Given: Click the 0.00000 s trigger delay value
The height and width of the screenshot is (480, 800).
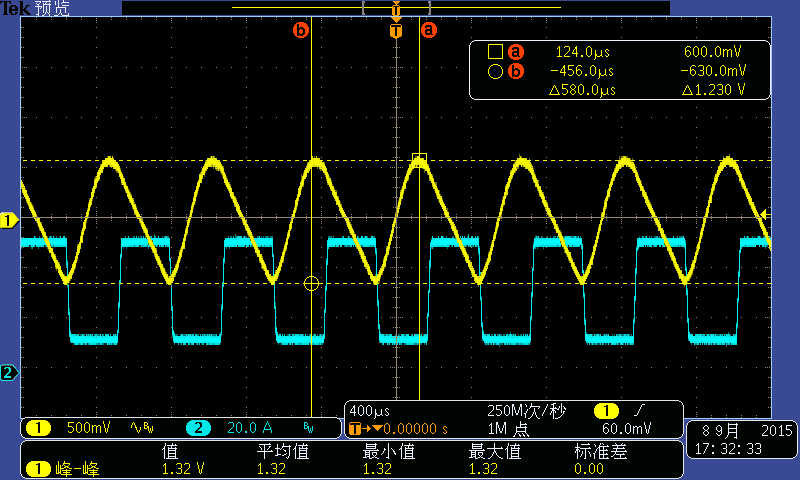Looking at the screenshot, I should click(415, 428).
